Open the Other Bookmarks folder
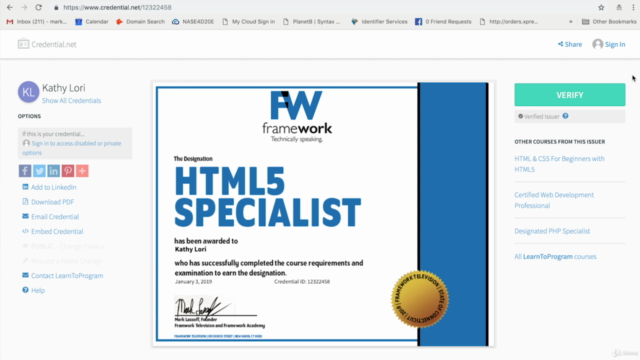640x360 pixels. [609, 22]
